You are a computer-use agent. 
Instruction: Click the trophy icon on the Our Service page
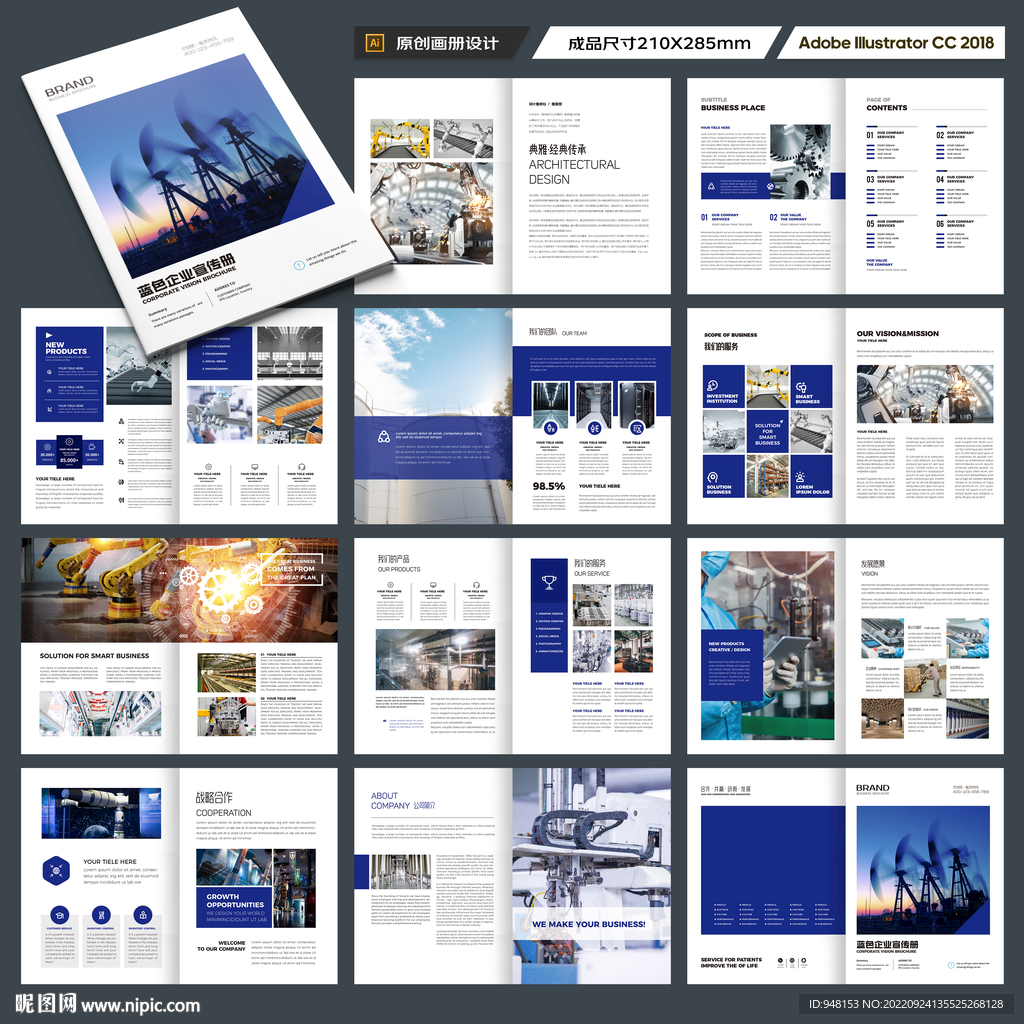pyautogui.click(x=549, y=581)
